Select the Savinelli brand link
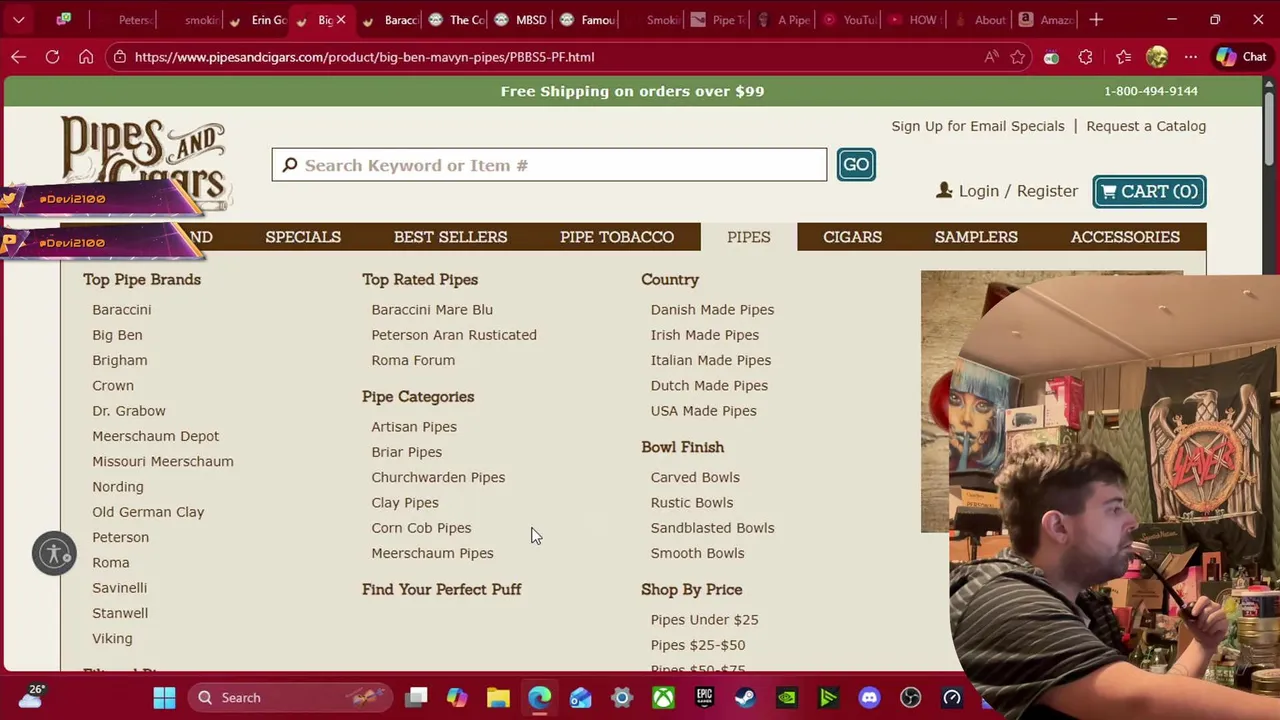This screenshot has height=720, width=1280. 119,588
